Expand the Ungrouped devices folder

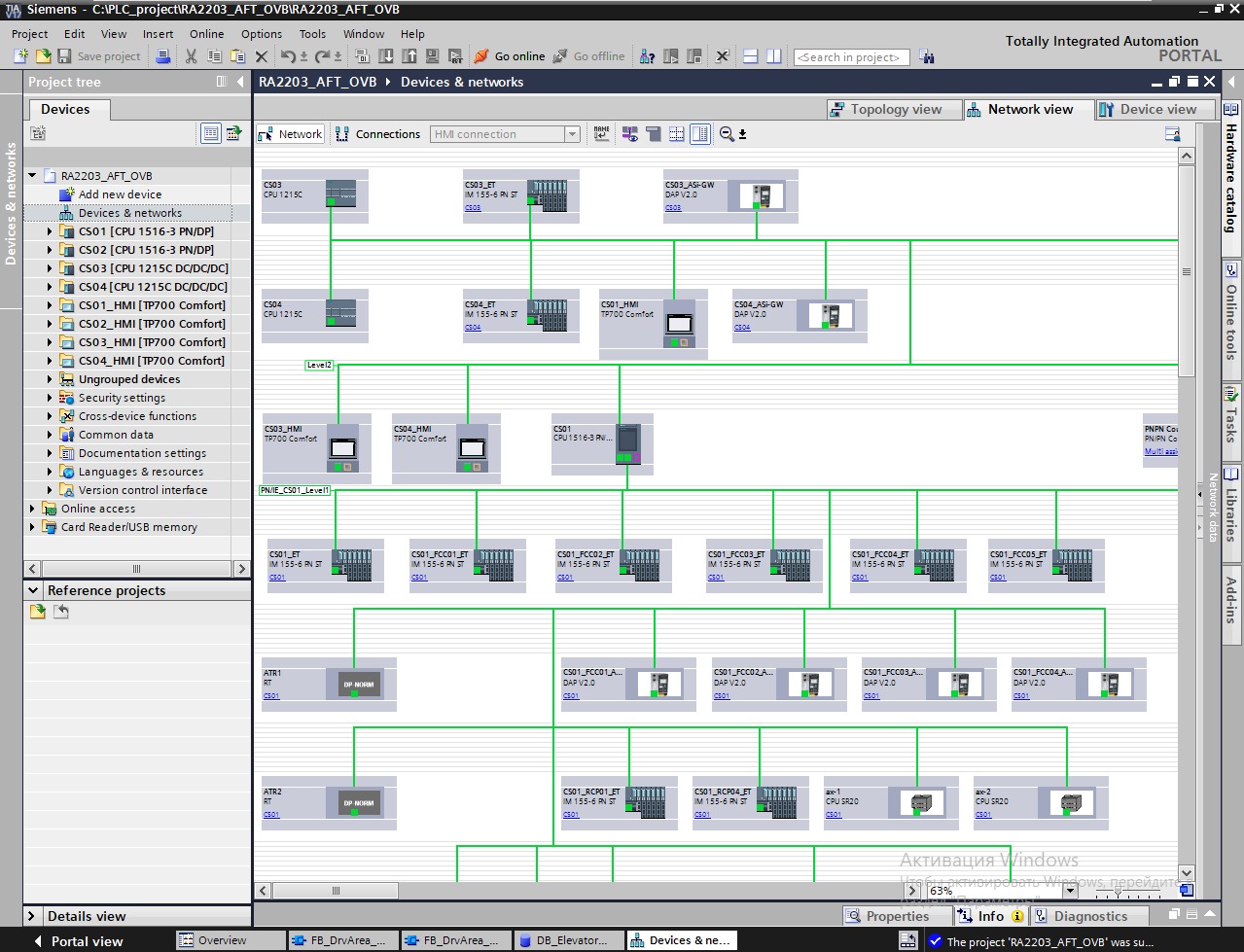pos(51,379)
